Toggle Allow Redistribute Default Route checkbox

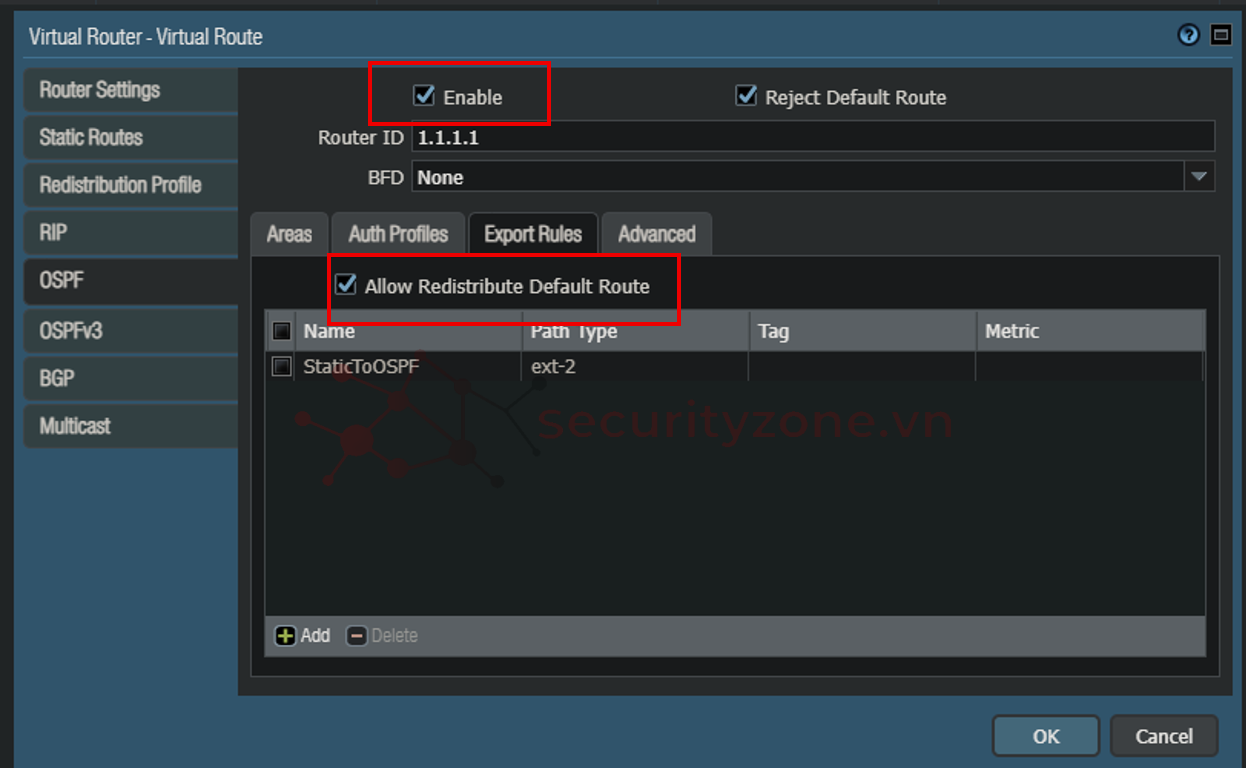click(346, 286)
